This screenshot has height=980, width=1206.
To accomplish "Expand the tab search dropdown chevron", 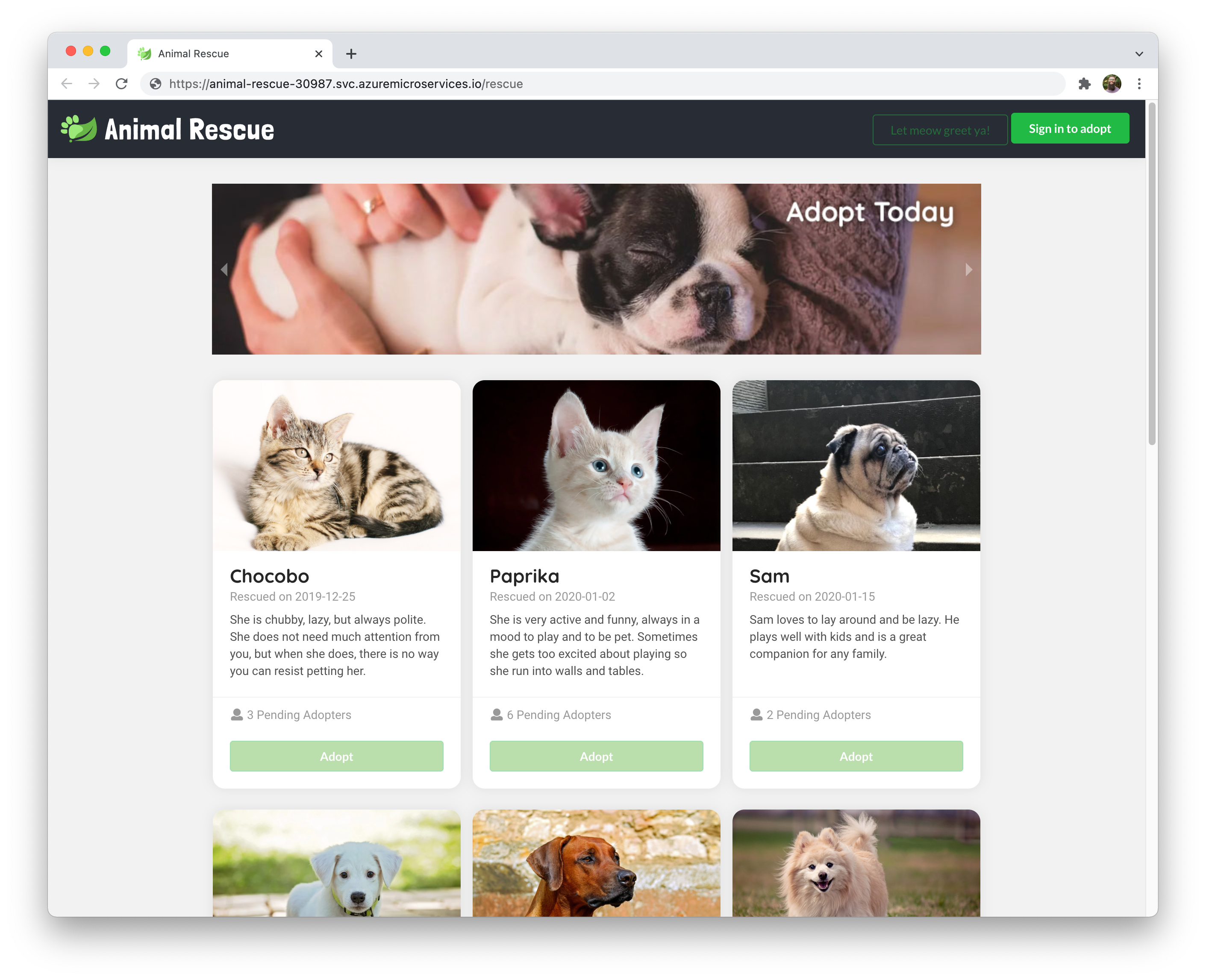I will click(x=1139, y=54).
